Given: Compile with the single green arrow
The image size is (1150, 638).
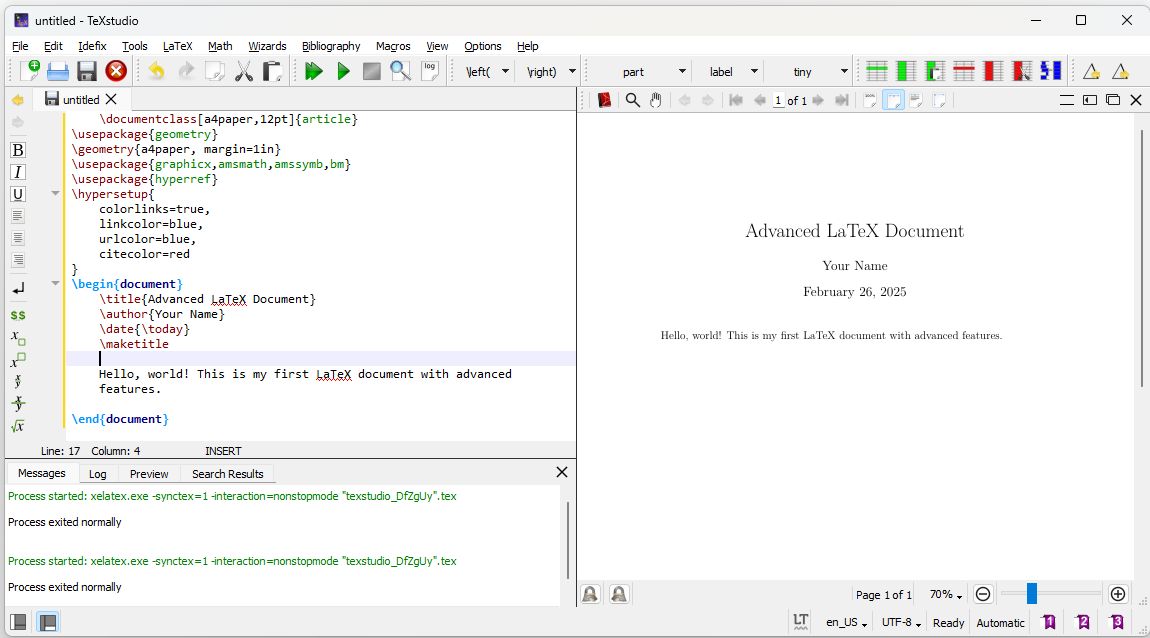Looking at the screenshot, I should (343, 71).
